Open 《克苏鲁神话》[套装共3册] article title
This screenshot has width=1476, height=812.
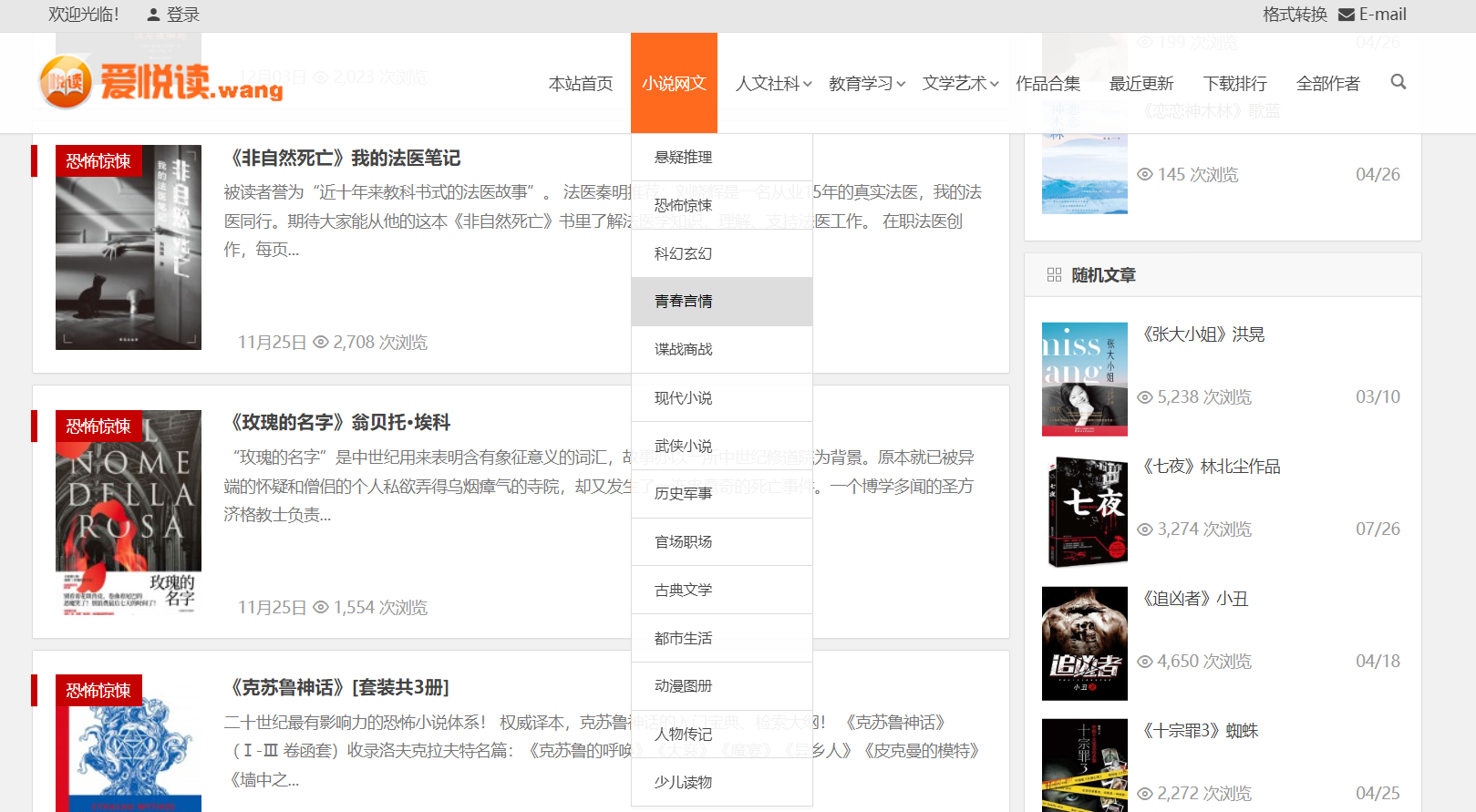[336, 687]
